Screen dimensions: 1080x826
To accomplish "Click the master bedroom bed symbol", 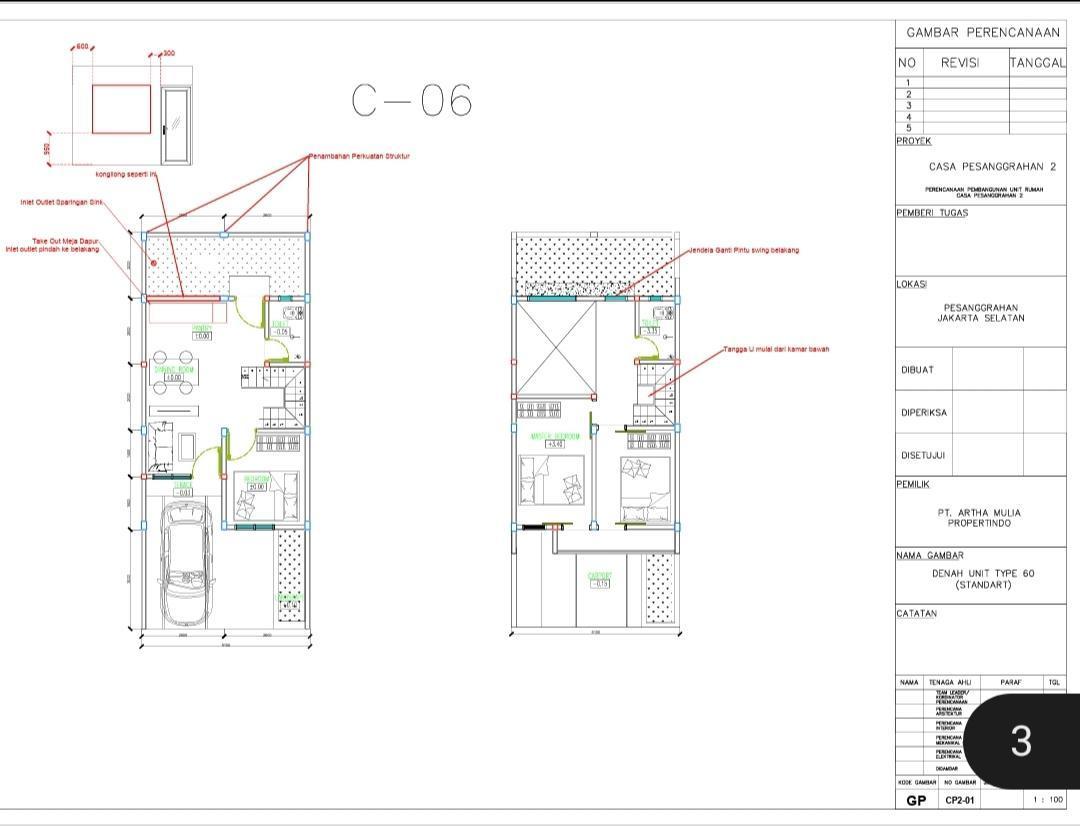I will [550, 482].
